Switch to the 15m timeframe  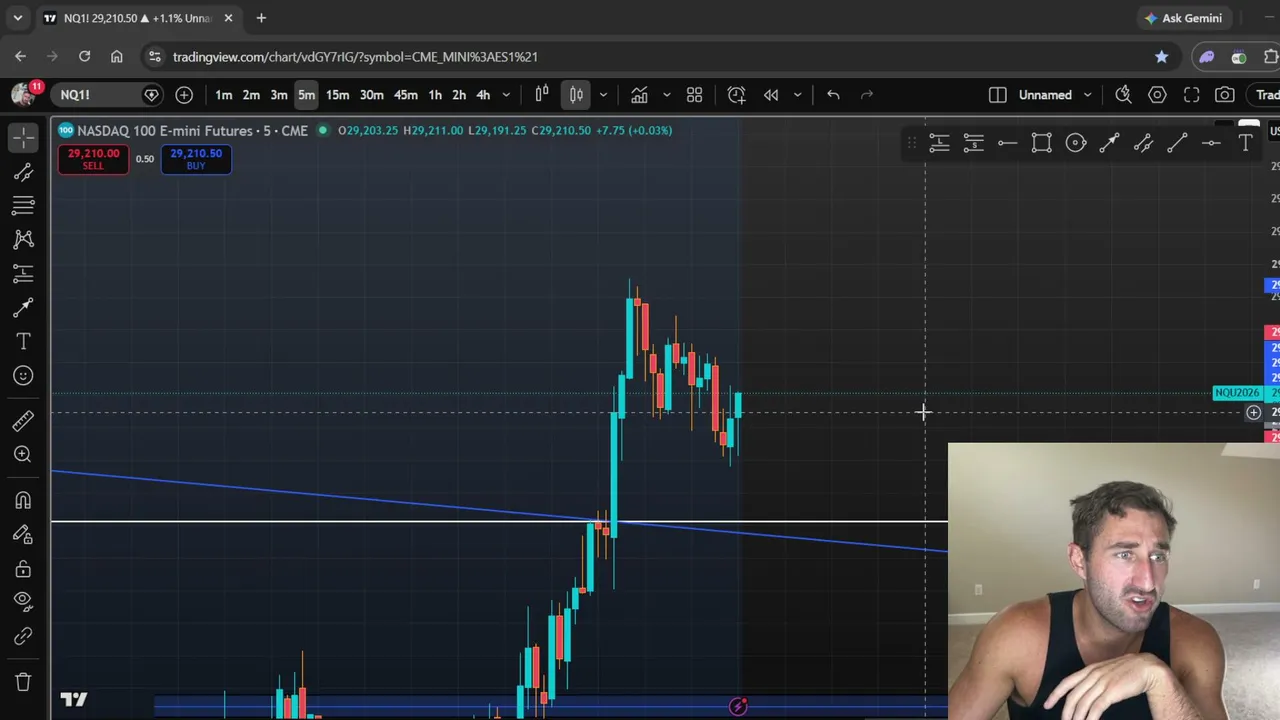pos(337,95)
